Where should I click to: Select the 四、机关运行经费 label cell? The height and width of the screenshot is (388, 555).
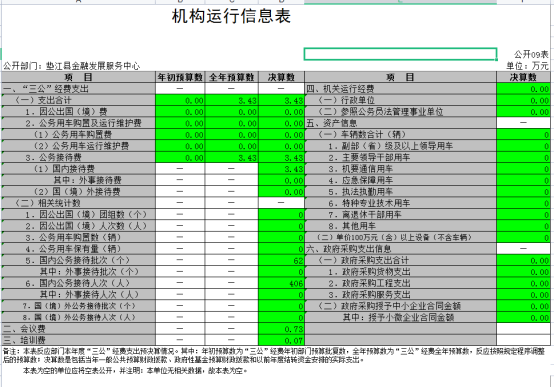point(401,89)
